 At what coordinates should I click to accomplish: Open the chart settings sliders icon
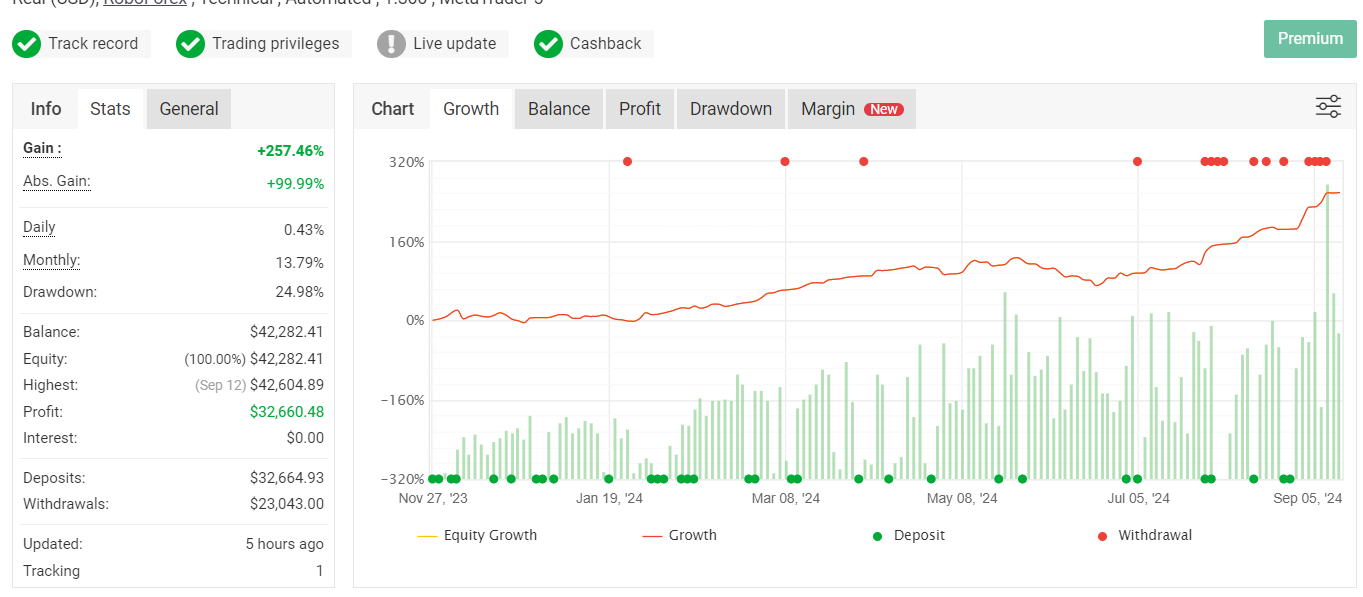pyautogui.click(x=1328, y=108)
